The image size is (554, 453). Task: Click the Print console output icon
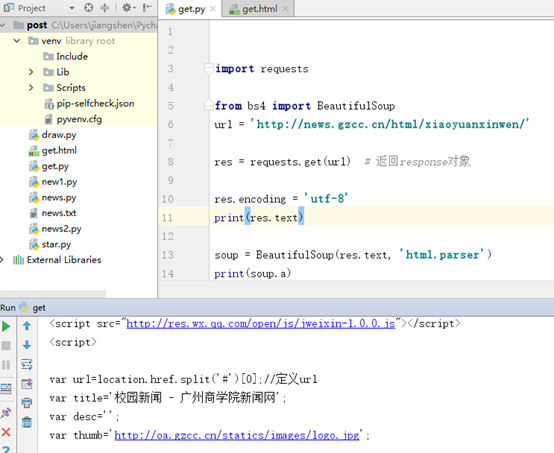point(27,402)
